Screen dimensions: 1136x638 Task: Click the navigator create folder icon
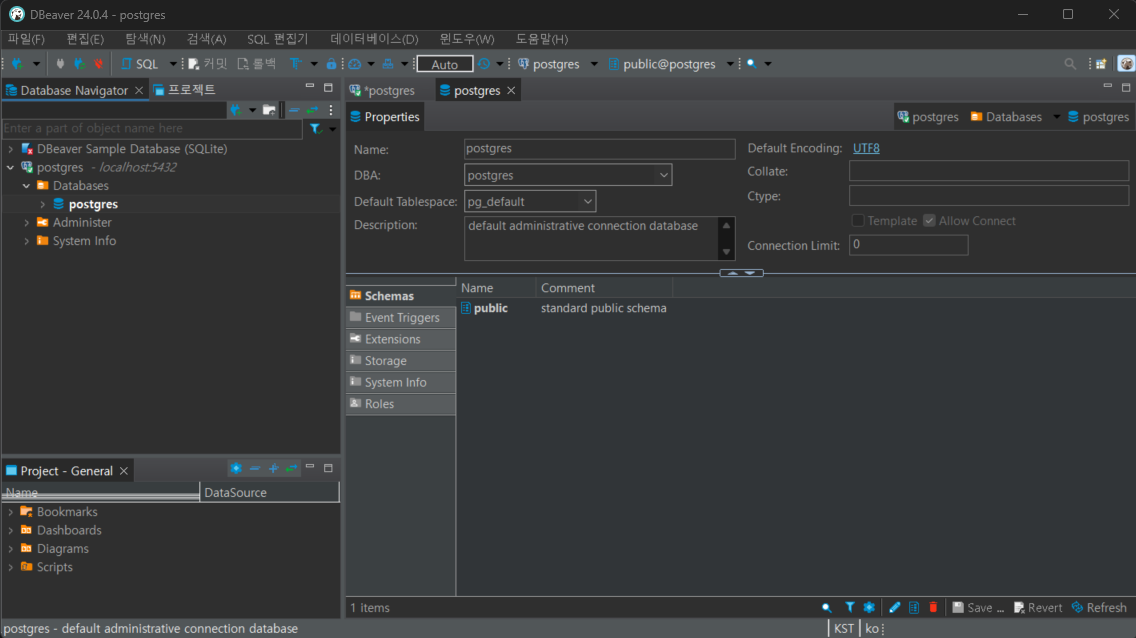270,110
